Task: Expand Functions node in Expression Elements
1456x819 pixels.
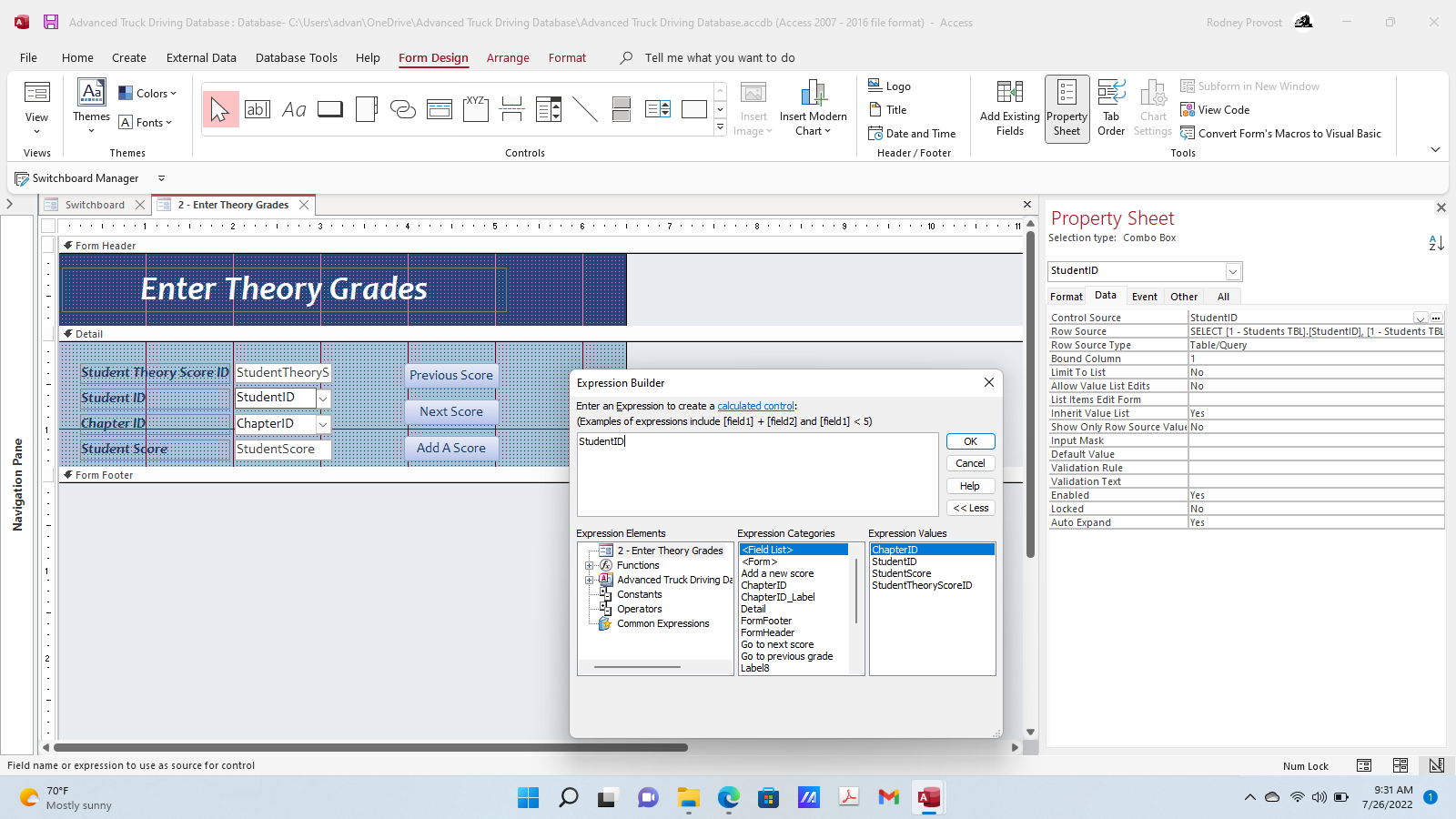Action: [x=589, y=565]
